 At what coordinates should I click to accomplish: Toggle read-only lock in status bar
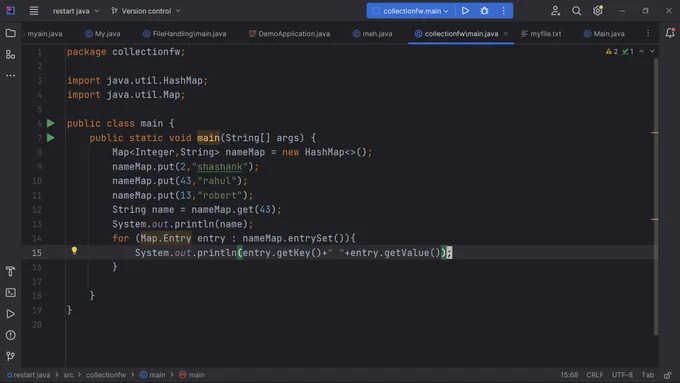pyautogui.click(x=667, y=375)
